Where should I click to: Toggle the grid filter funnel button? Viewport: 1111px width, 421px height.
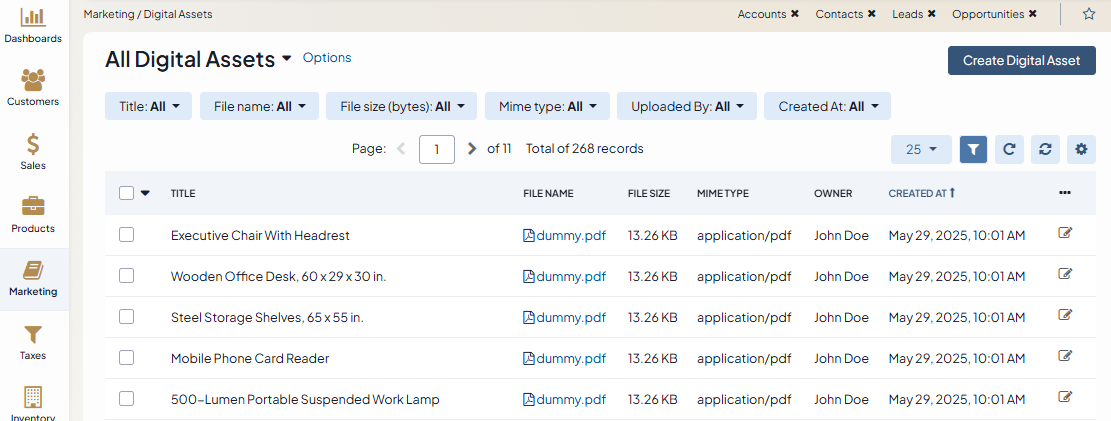pos(973,149)
